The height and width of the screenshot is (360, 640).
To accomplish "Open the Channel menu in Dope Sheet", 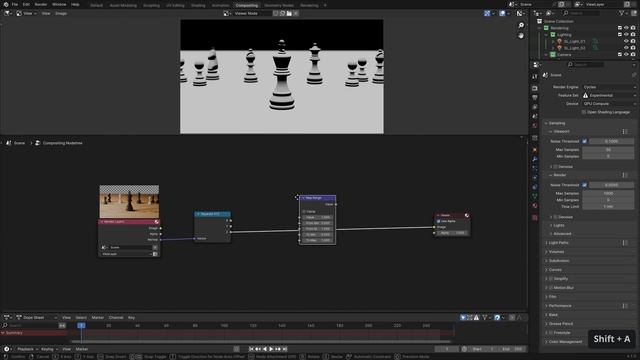I will 116,317.
